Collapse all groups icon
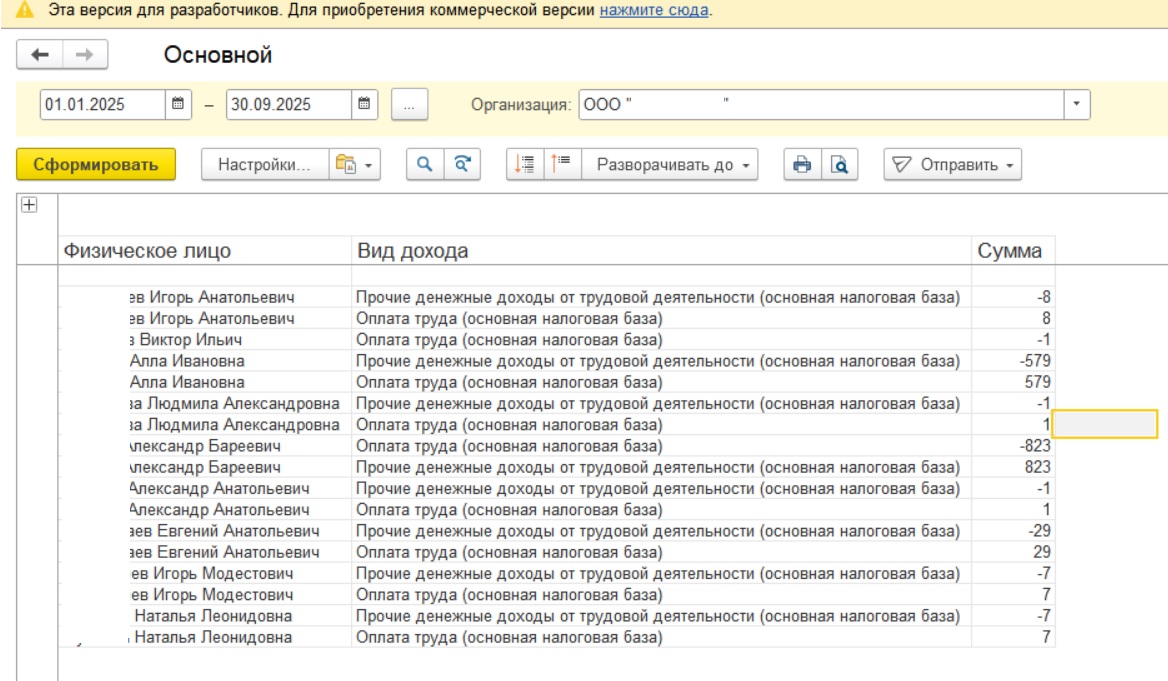The height and width of the screenshot is (681, 1168). pyautogui.click(x=560, y=165)
